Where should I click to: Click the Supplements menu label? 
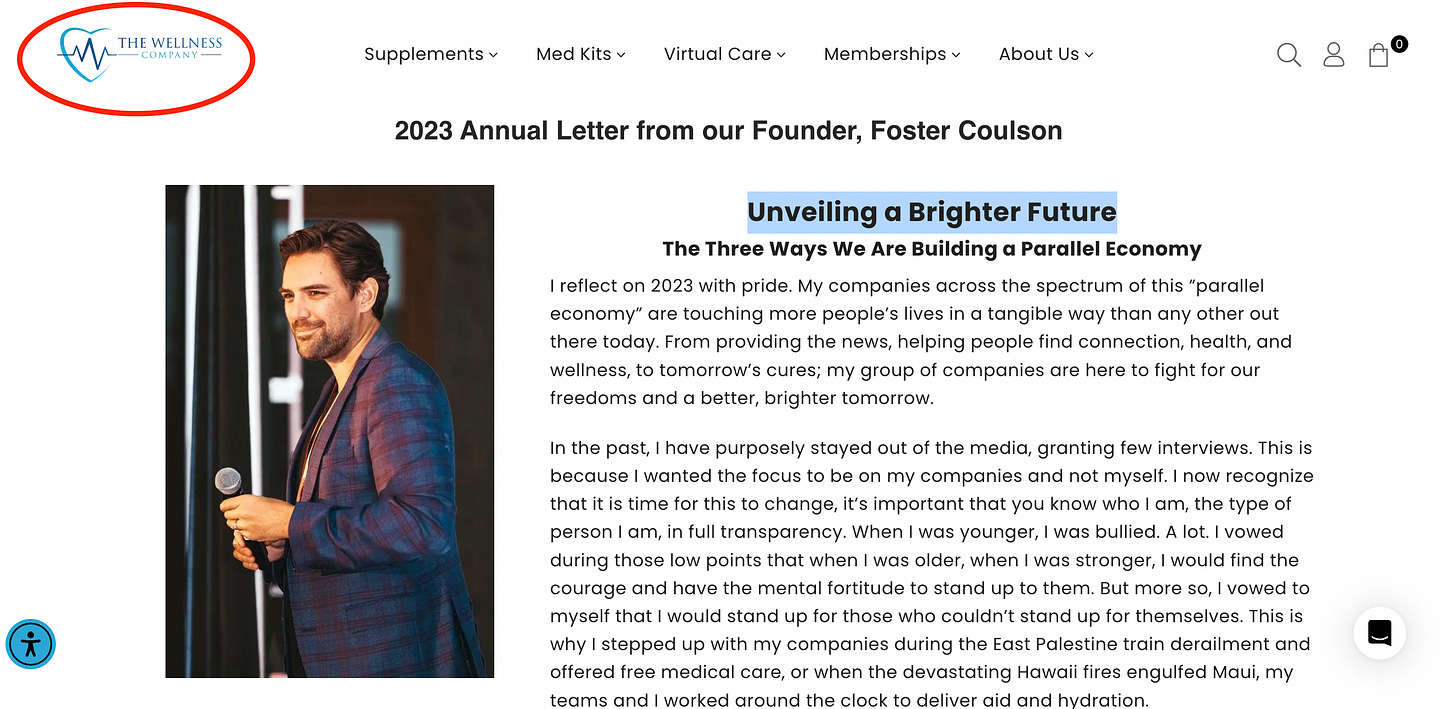[424, 54]
